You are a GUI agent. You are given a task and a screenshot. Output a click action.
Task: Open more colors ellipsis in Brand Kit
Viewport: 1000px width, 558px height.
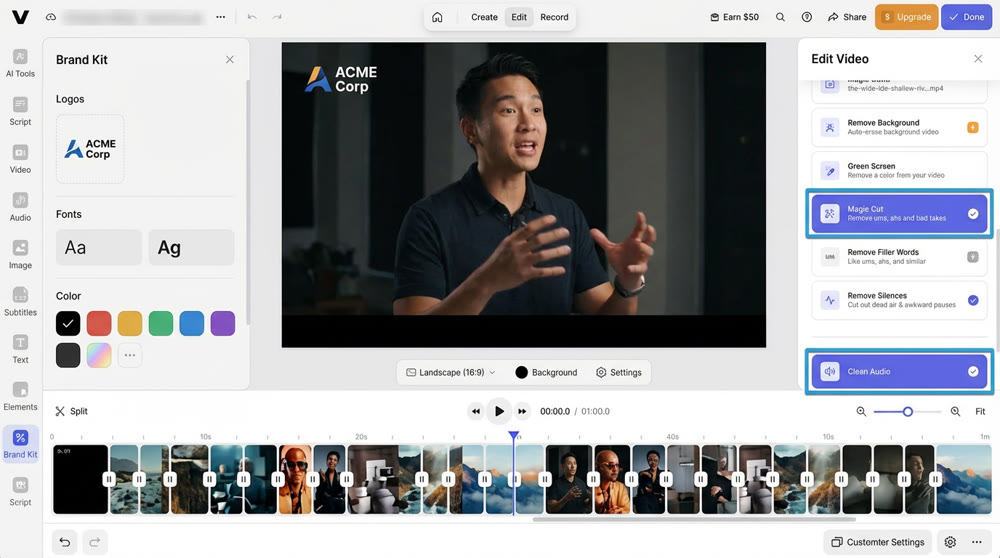(129, 355)
